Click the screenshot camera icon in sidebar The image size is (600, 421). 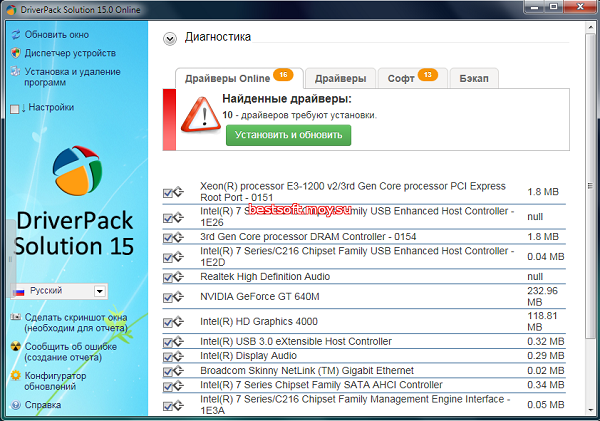15,318
